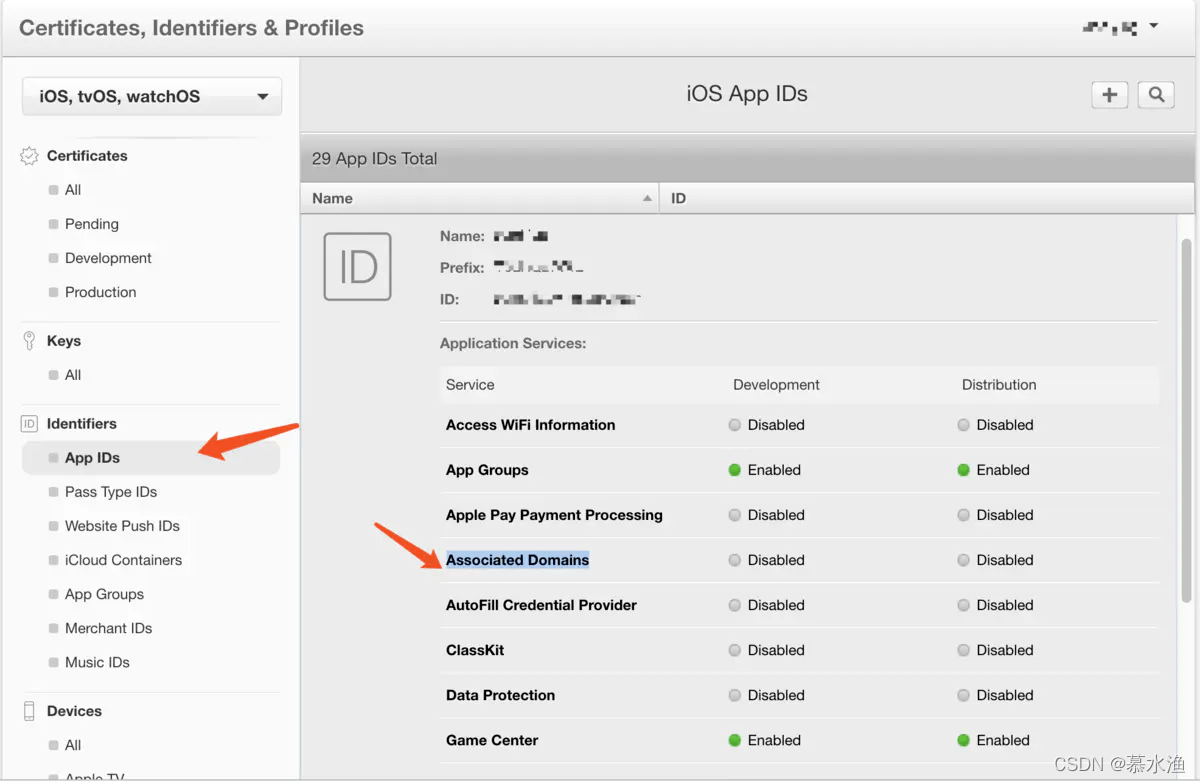This screenshot has height=783, width=1200.
Task: Select App IDs in sidebar
Action: (x=150, y=458)
